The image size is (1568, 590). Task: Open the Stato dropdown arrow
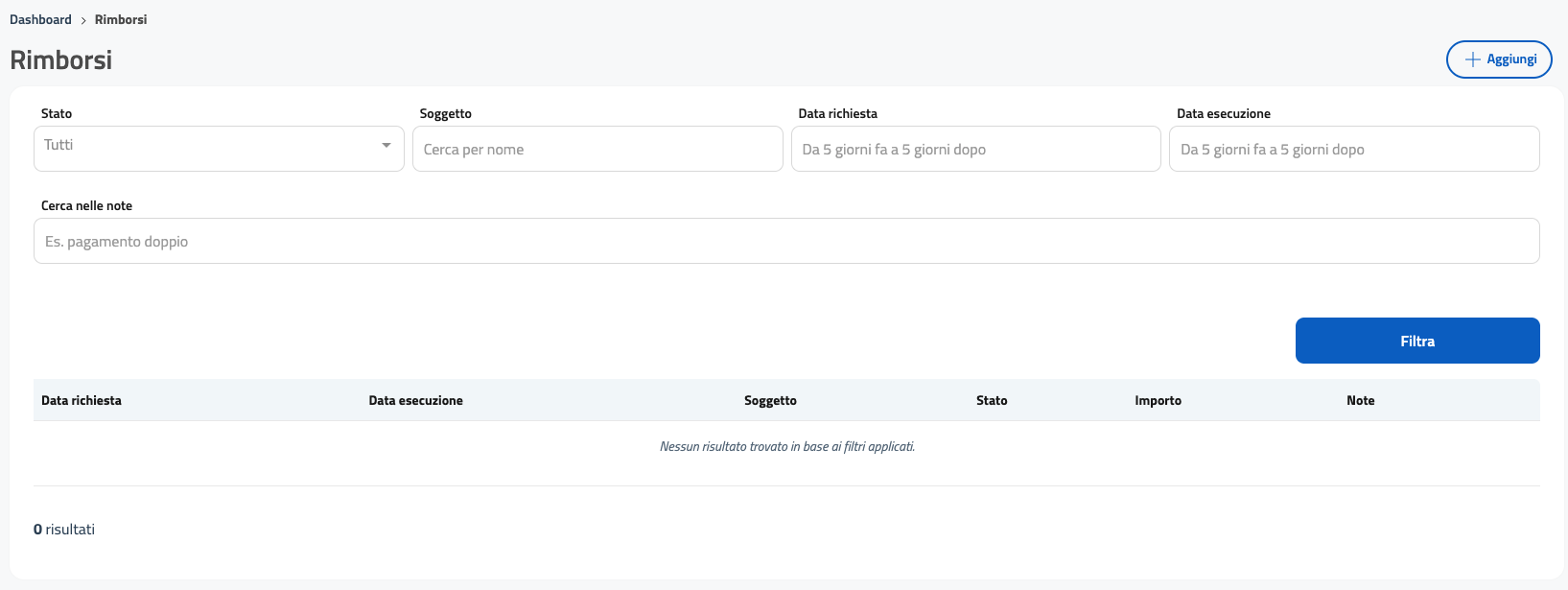point(386,146)
